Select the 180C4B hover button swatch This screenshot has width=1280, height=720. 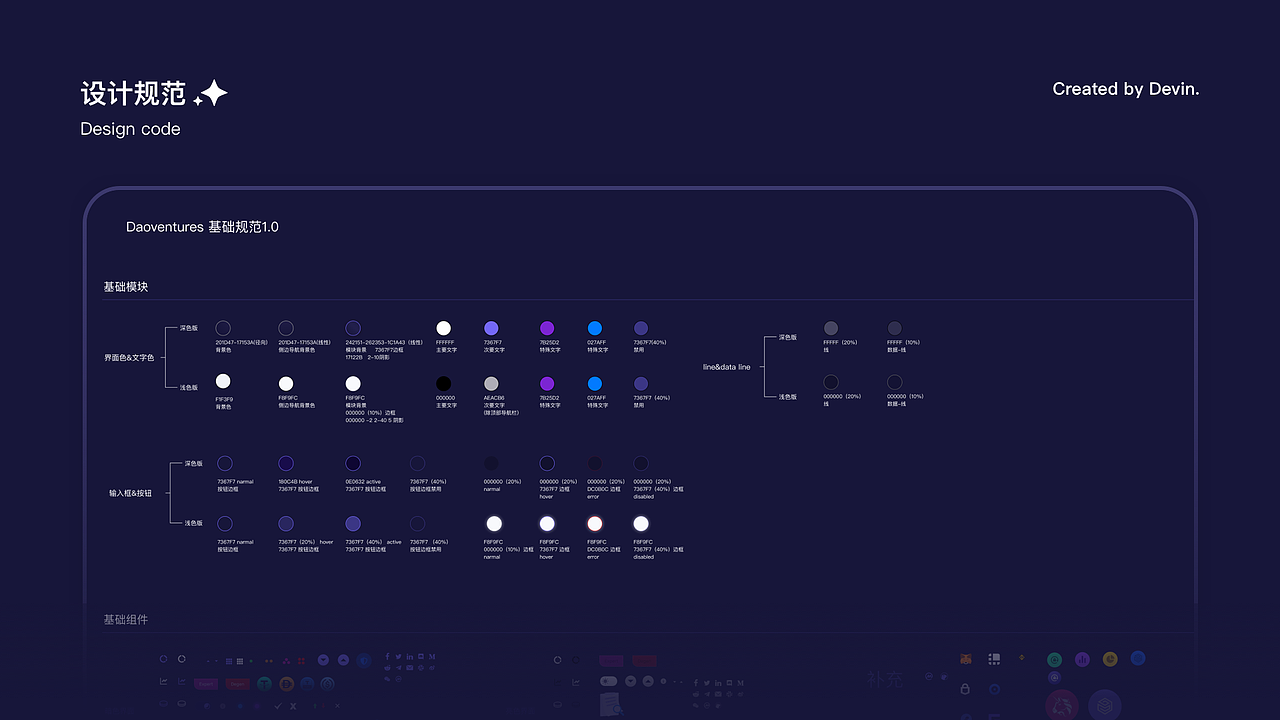[286, 463]
